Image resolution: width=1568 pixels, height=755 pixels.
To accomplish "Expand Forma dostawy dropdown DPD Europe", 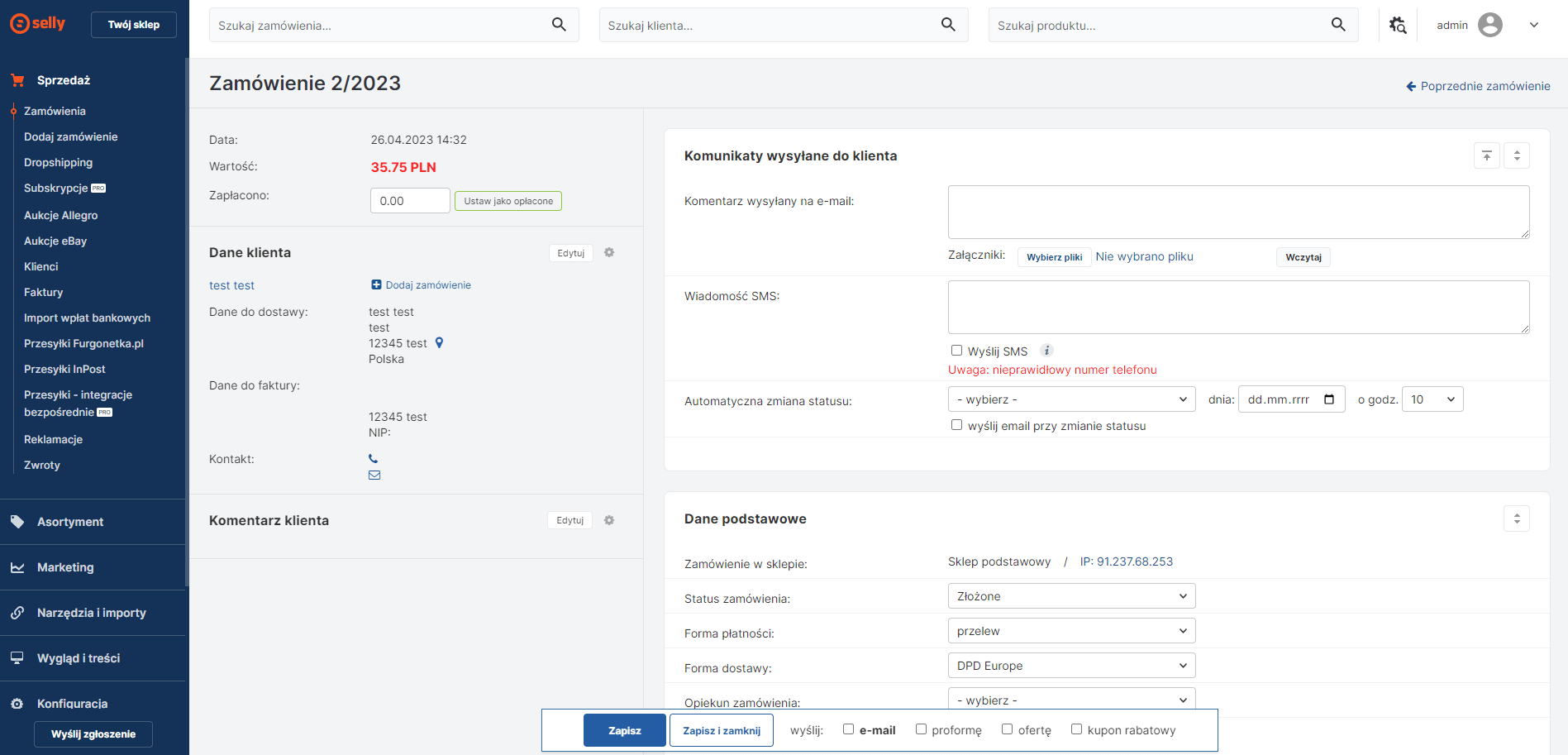I will (1071, 666).
